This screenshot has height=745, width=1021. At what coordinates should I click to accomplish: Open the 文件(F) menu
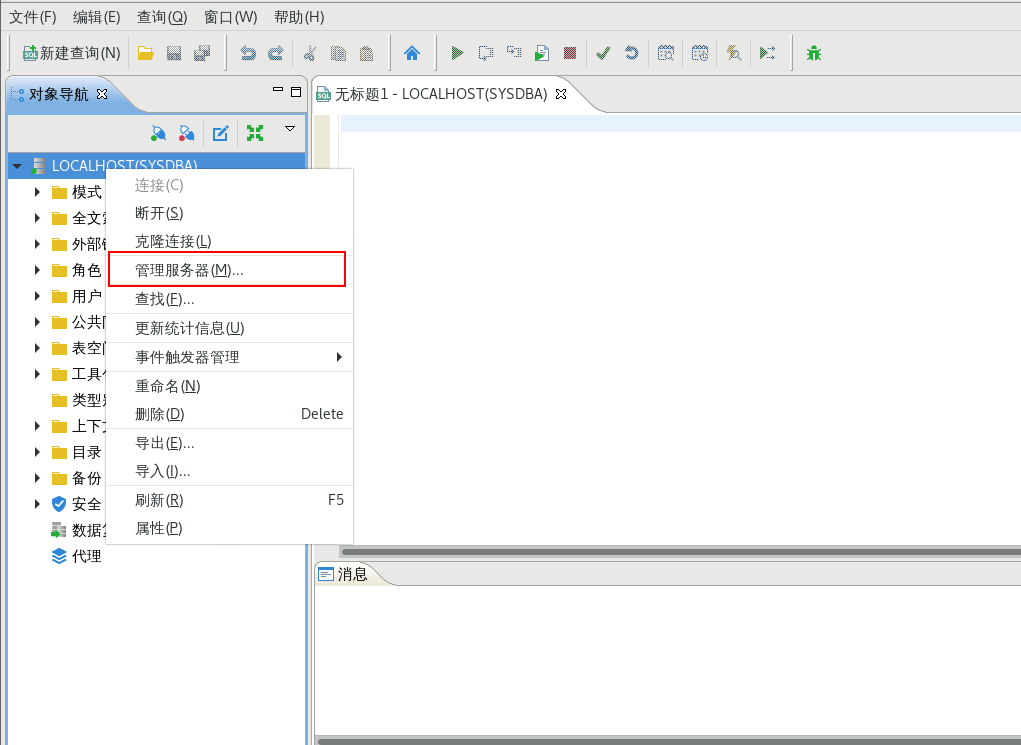33,17
